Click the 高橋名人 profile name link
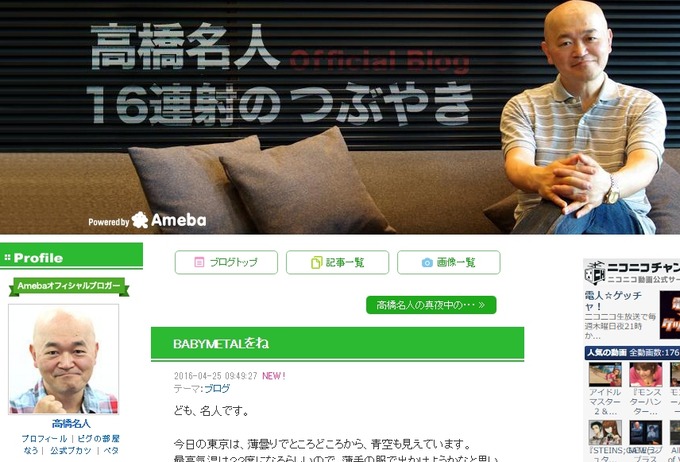 71,423
